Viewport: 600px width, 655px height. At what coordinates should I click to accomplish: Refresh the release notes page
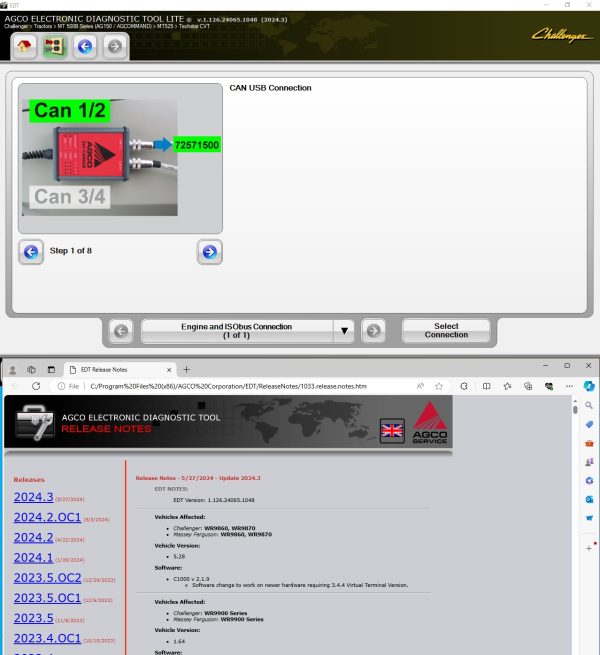[36, 386]
